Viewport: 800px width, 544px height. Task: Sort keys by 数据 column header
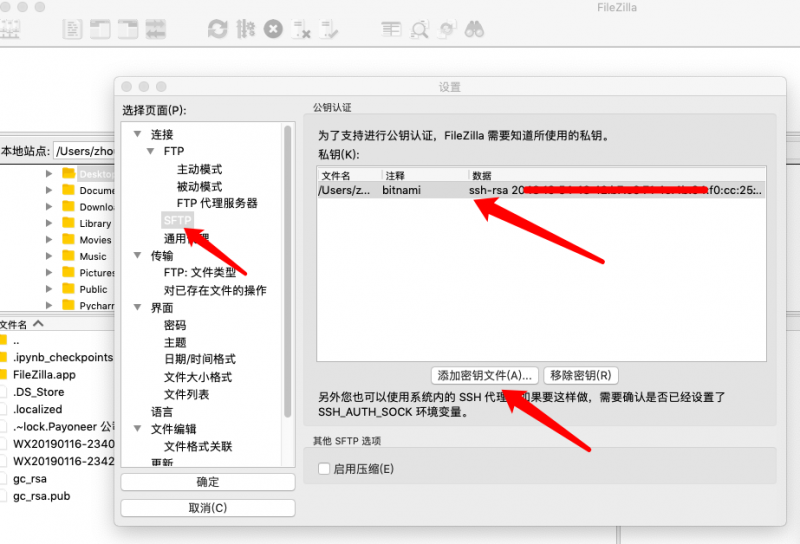[x=617, y=176]
